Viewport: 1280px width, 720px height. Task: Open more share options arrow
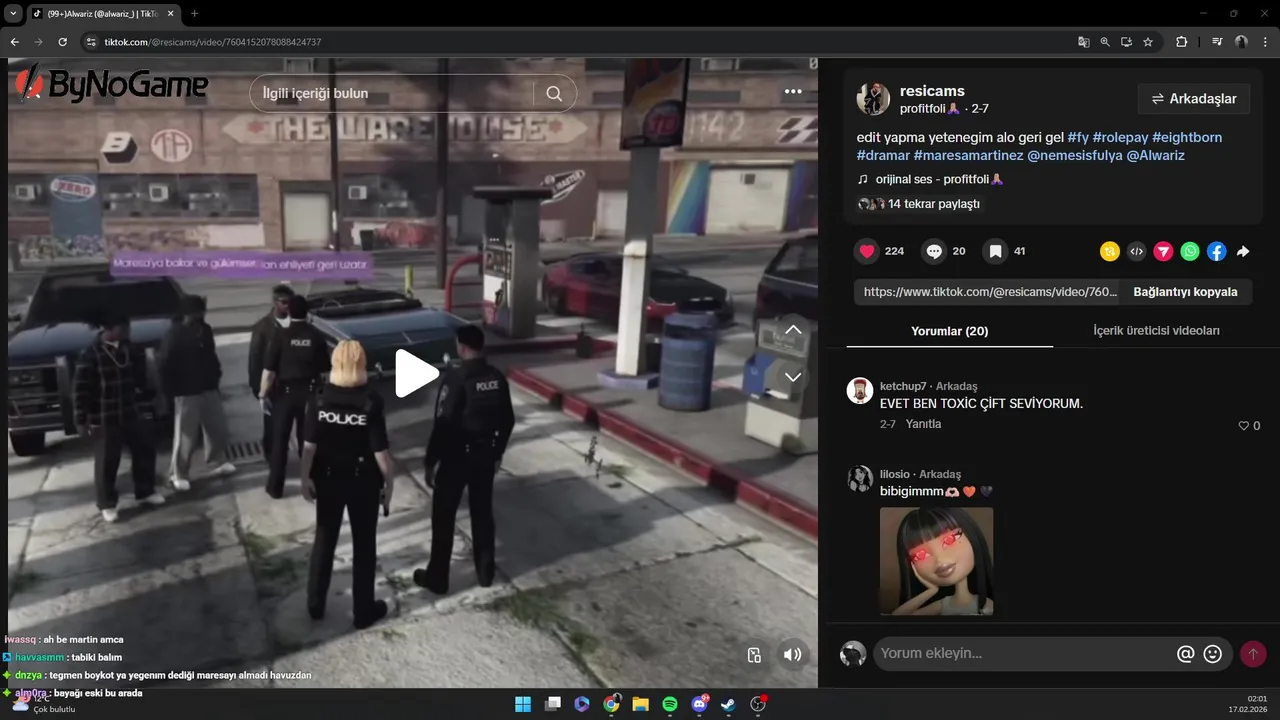pos(1243,252)
